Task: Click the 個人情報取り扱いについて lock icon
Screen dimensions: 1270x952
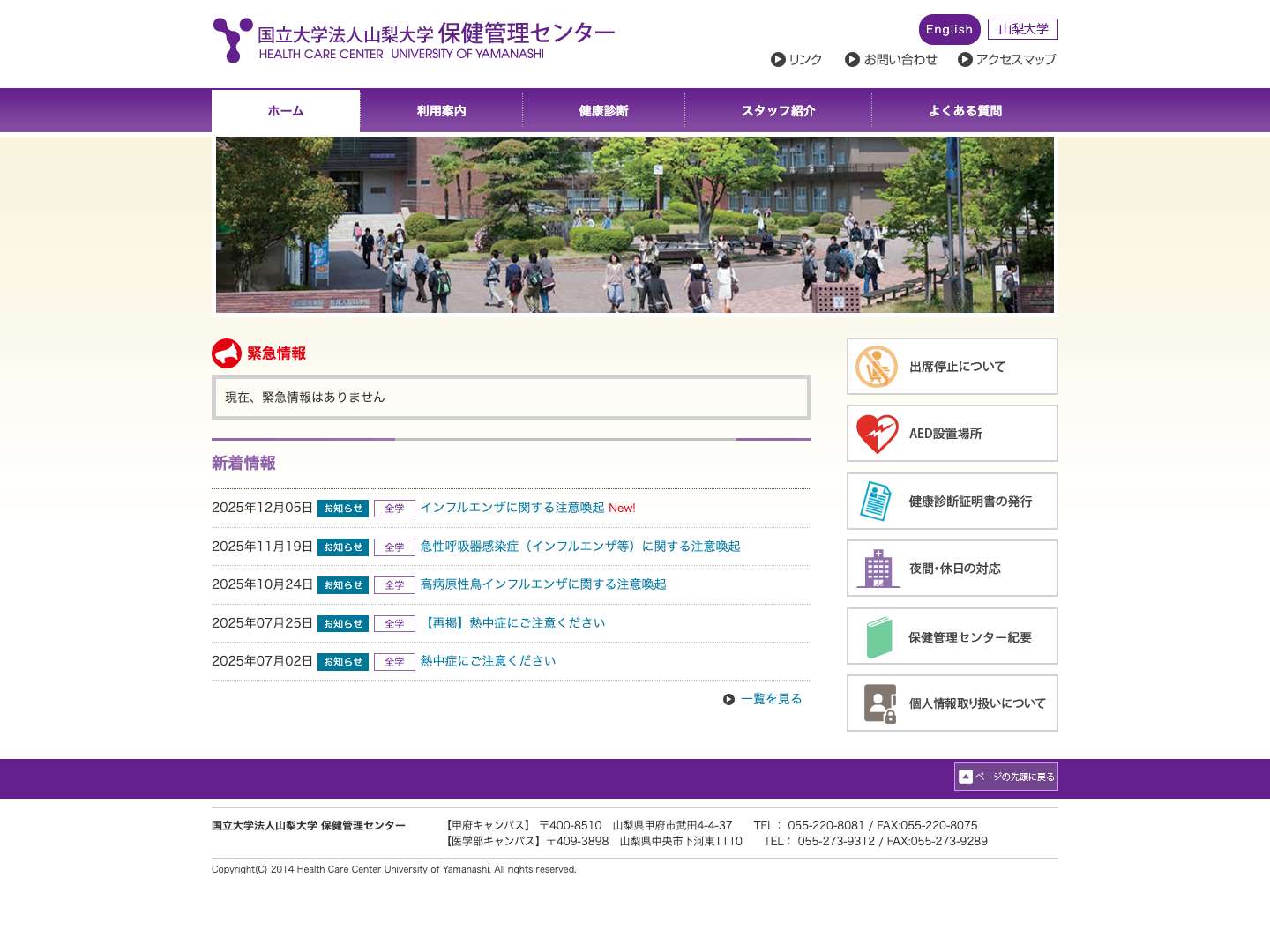Action: coord(877,703)
